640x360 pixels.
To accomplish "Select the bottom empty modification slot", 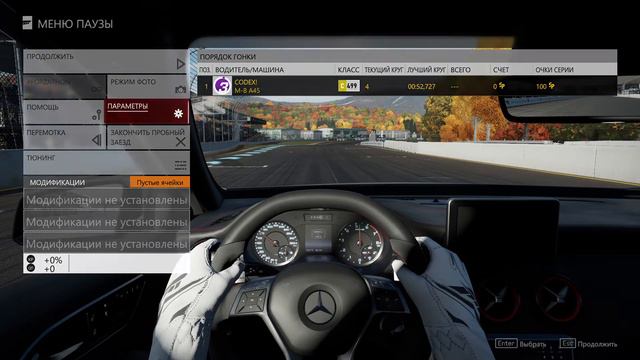I will tap(107, 244).
